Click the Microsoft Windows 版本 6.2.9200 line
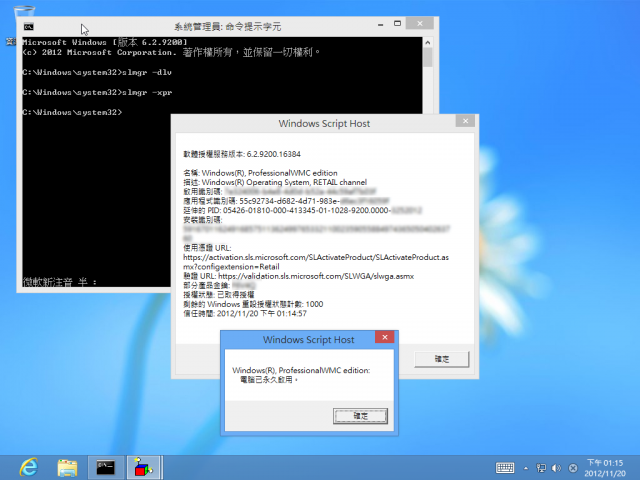 104,42
